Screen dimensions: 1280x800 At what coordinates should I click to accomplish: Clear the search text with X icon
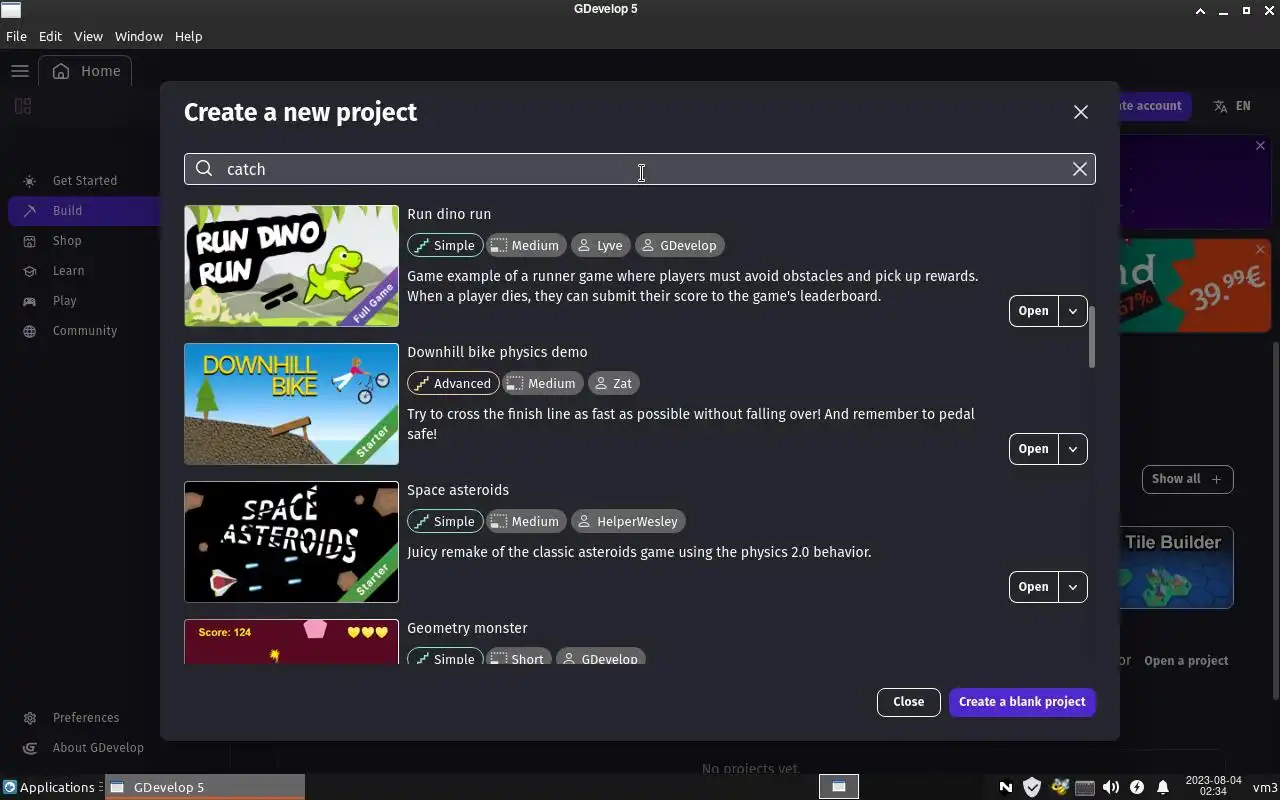pos(1080,169)
